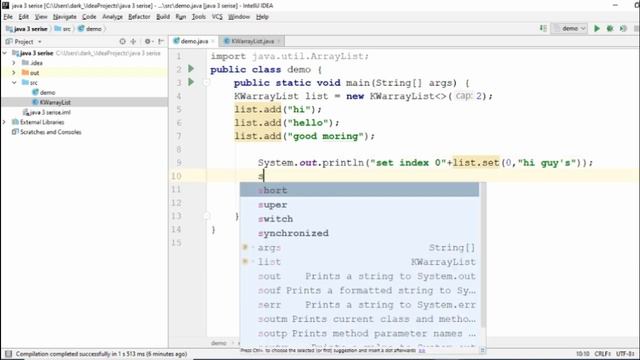Viewport: 640px width, 360px height.
Task: Open the Code menu
Action: pyautogui.click(x=89, y=17)
